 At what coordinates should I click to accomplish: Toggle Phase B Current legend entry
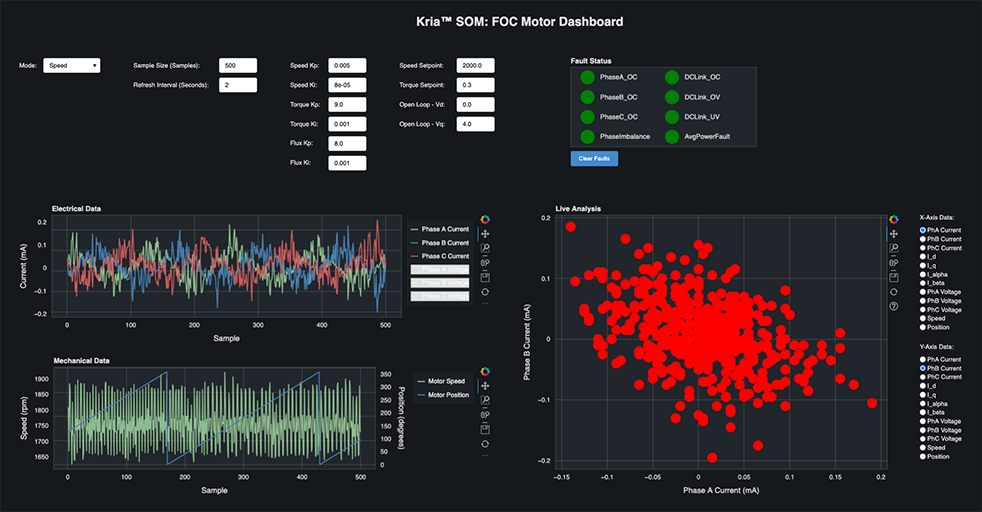point(440,243)
